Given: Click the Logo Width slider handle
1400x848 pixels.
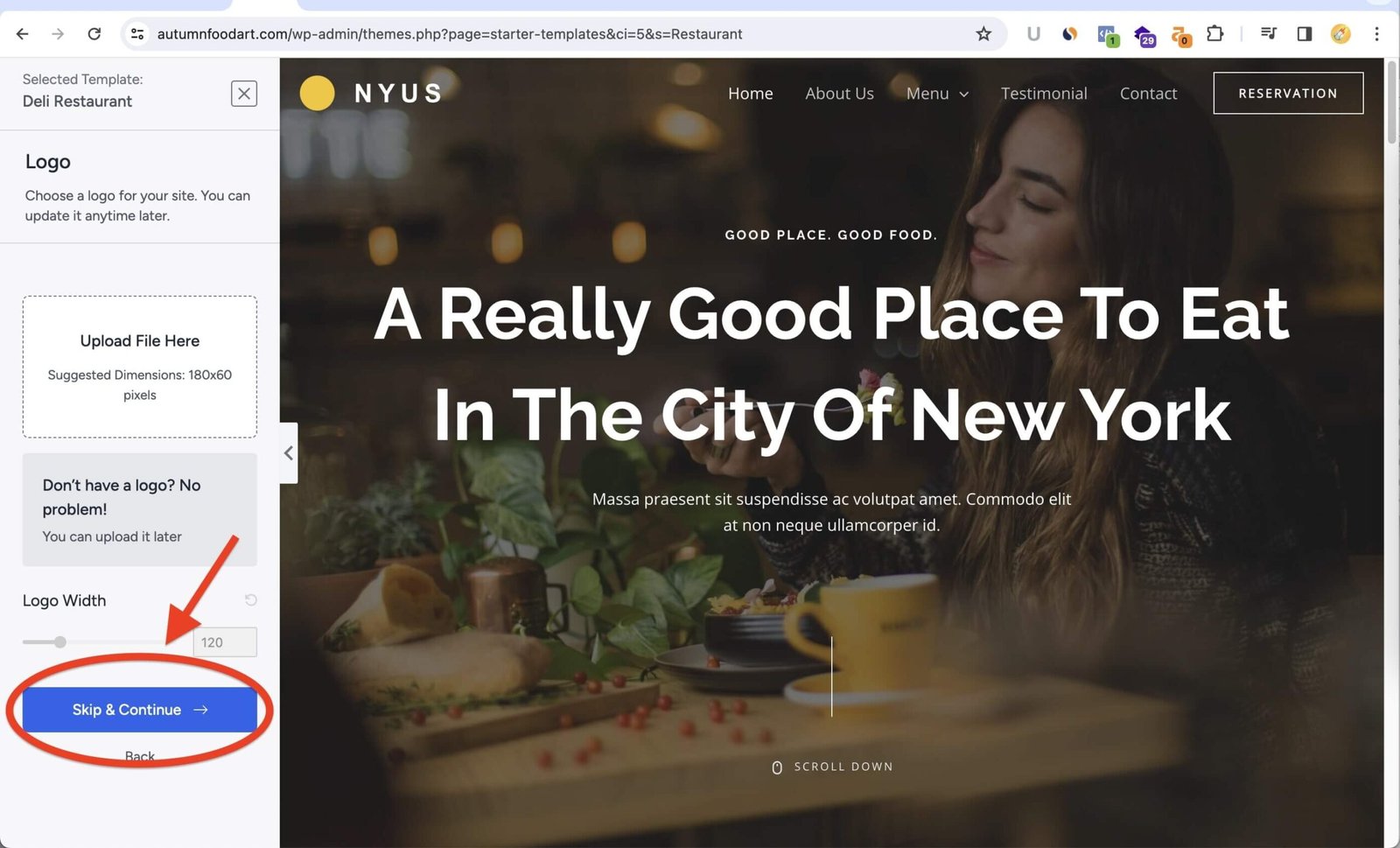Looking at the screenshot, I should click(x=60, y=642).
